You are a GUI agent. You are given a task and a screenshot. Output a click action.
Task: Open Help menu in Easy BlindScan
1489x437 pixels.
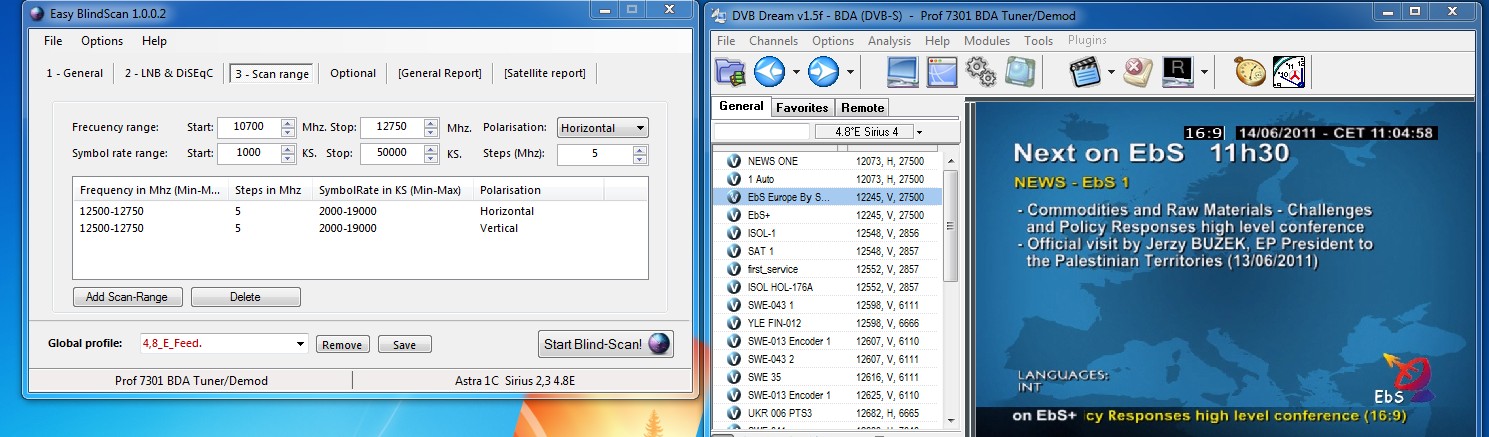tap(154, 41)
